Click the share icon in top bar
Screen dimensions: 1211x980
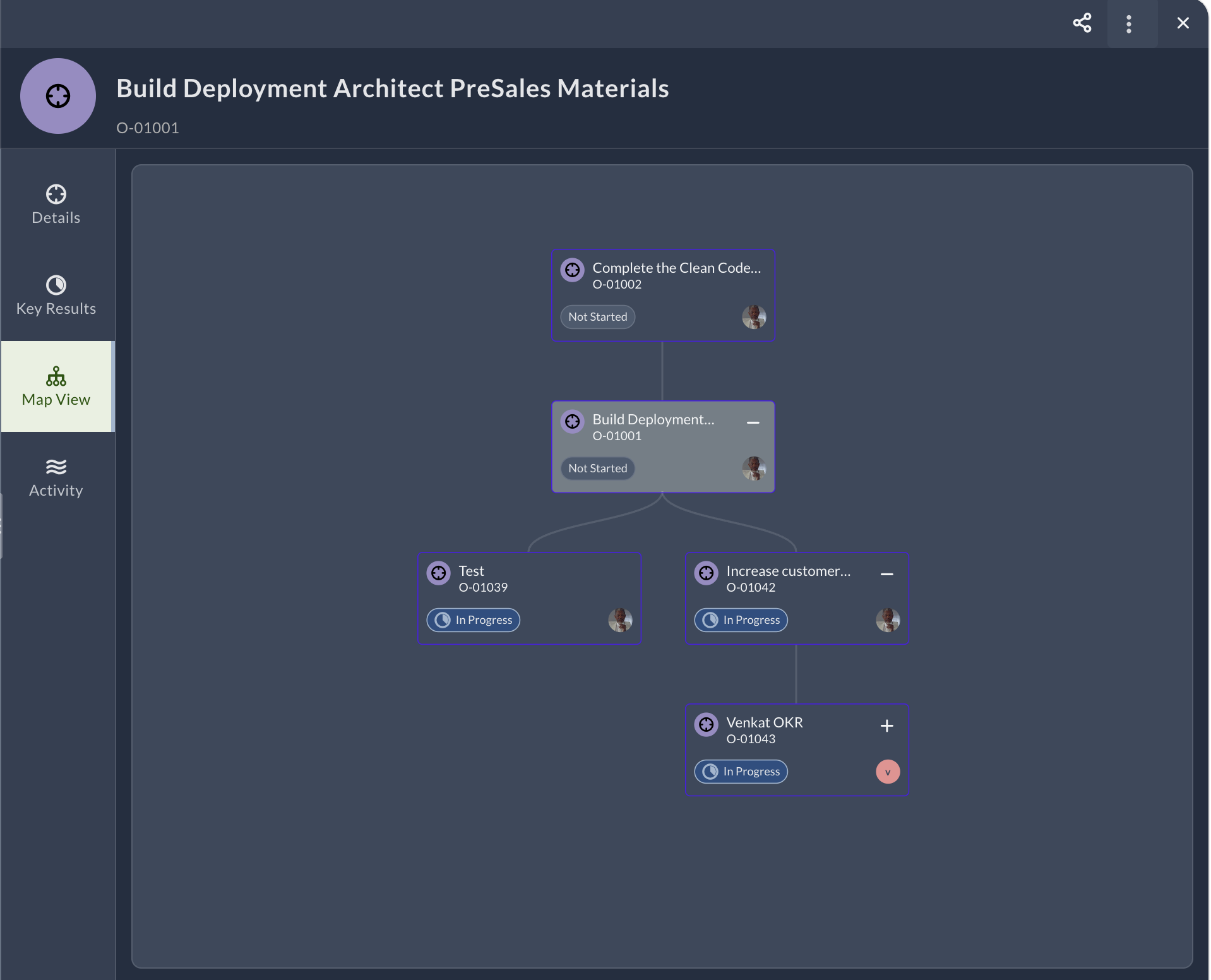pos(1082,23)
